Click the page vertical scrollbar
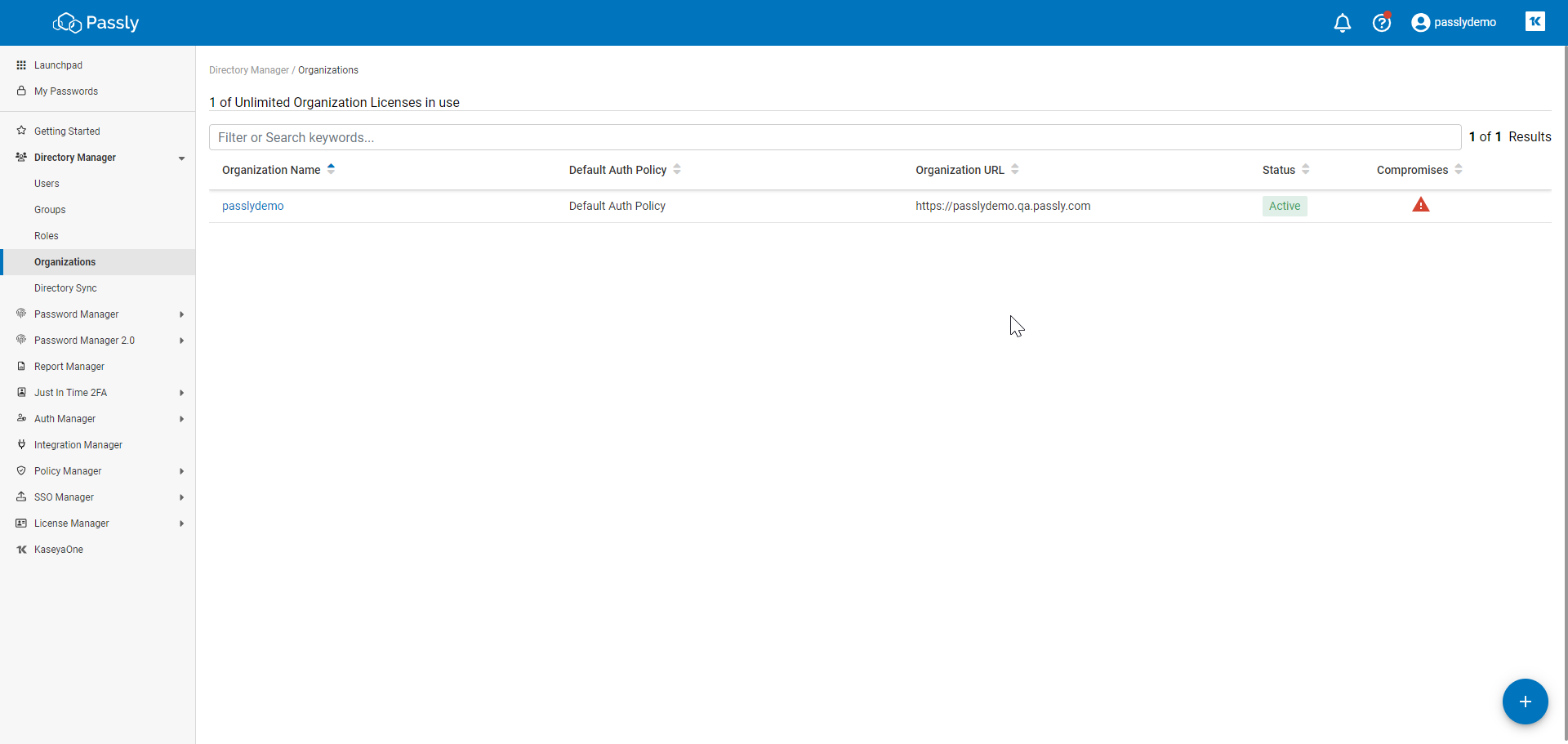The height and width of the screenshot is (744, 1568). click(1565, 394)
